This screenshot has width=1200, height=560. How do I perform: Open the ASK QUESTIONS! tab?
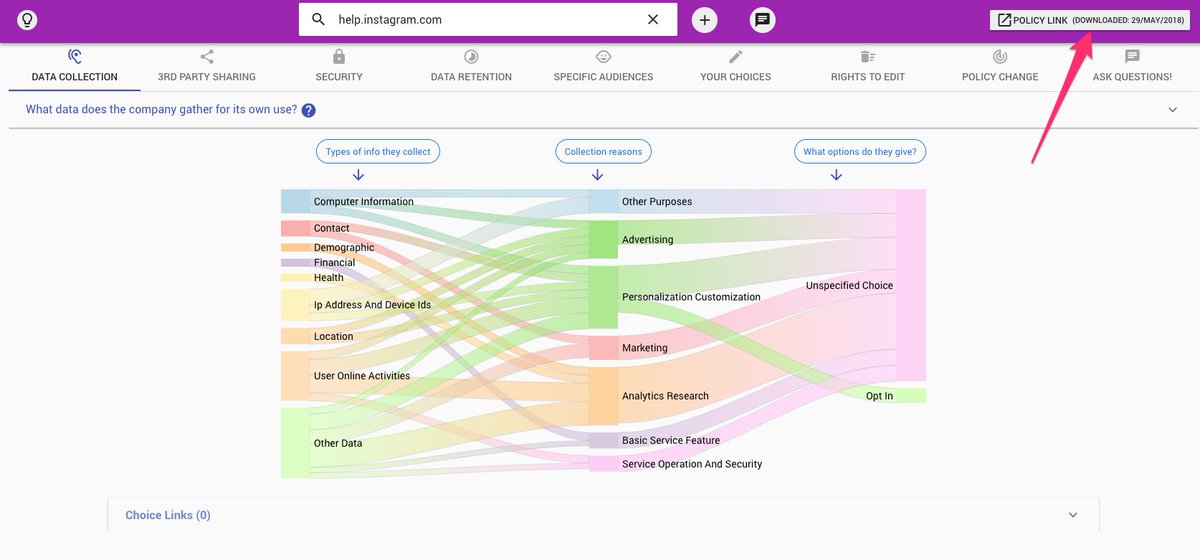pyautogui.click(x=1132, y=67)
